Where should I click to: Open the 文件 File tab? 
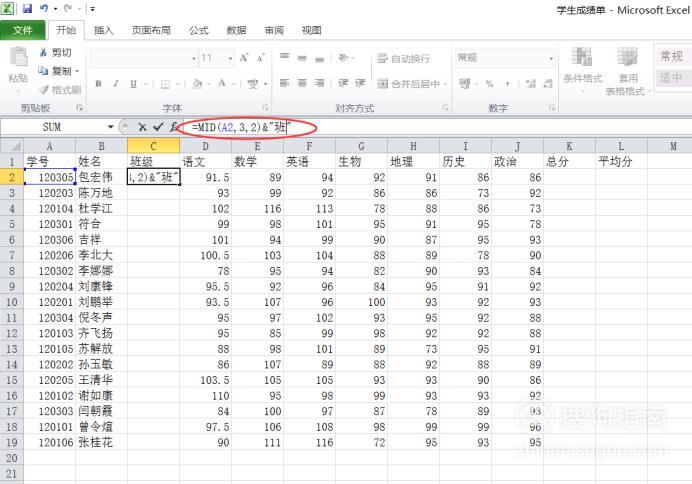(23, 30)
